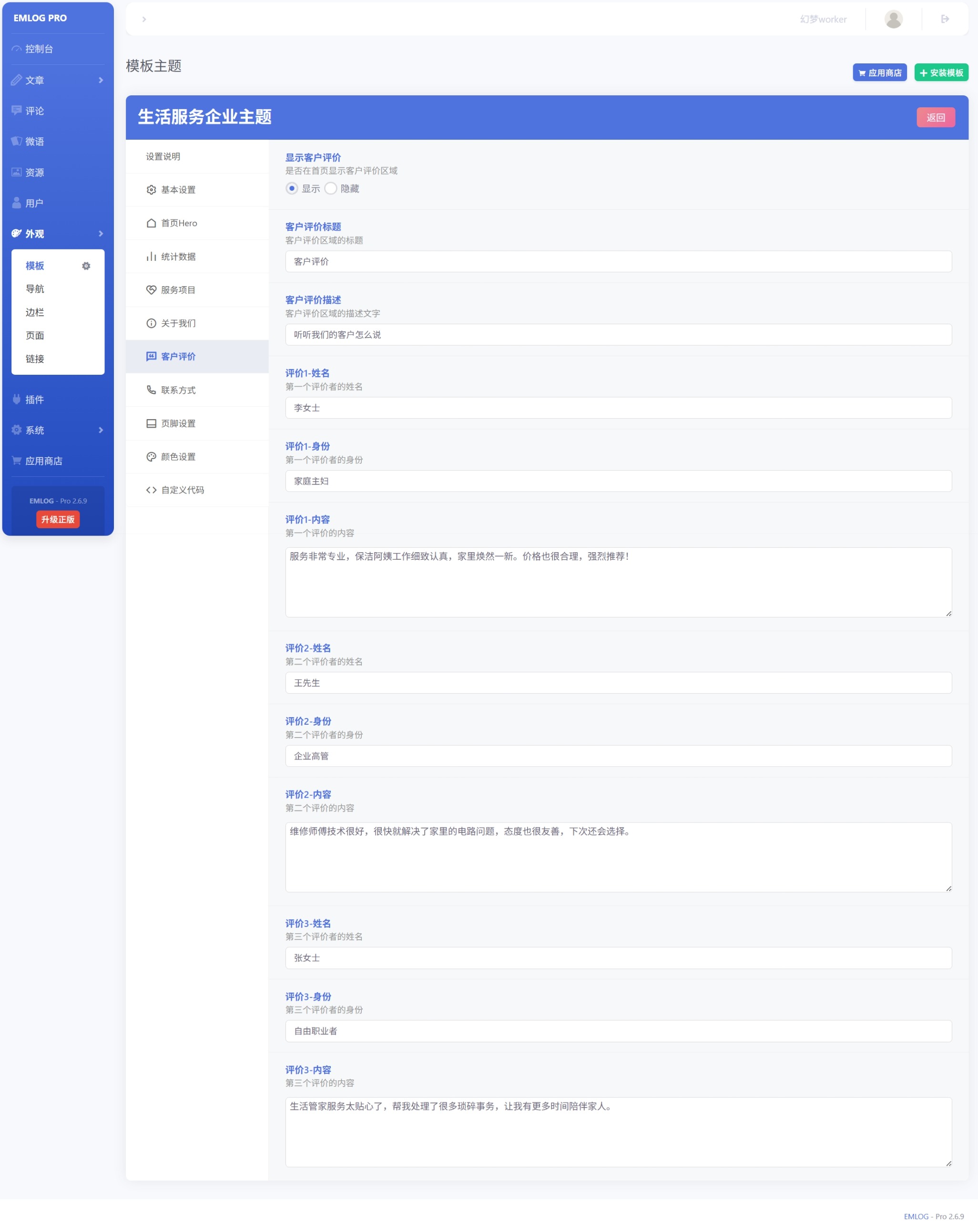Click the 升级正版 upgrade button

tap(58, 519)
